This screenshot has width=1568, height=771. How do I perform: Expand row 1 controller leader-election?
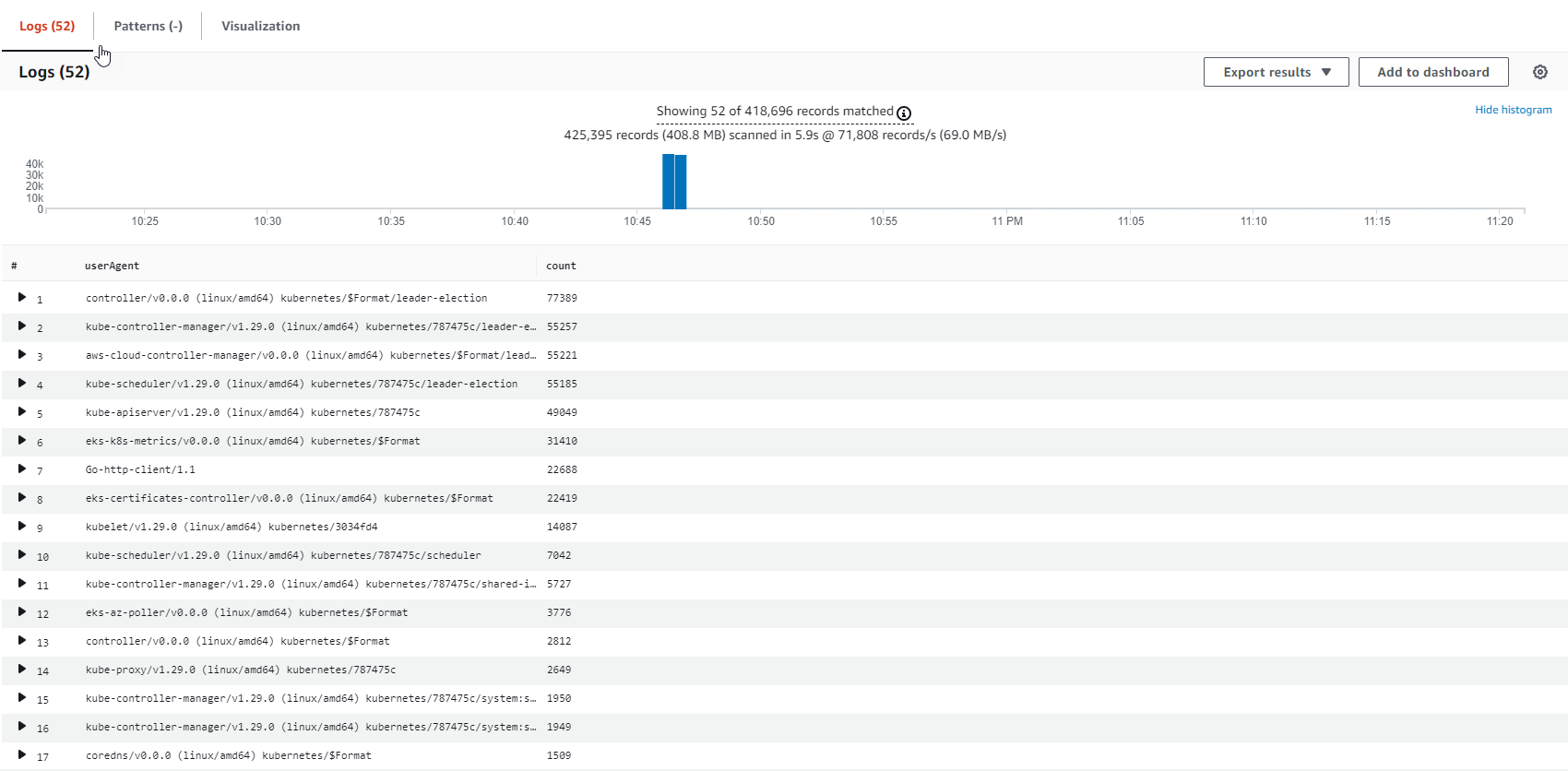22,297
